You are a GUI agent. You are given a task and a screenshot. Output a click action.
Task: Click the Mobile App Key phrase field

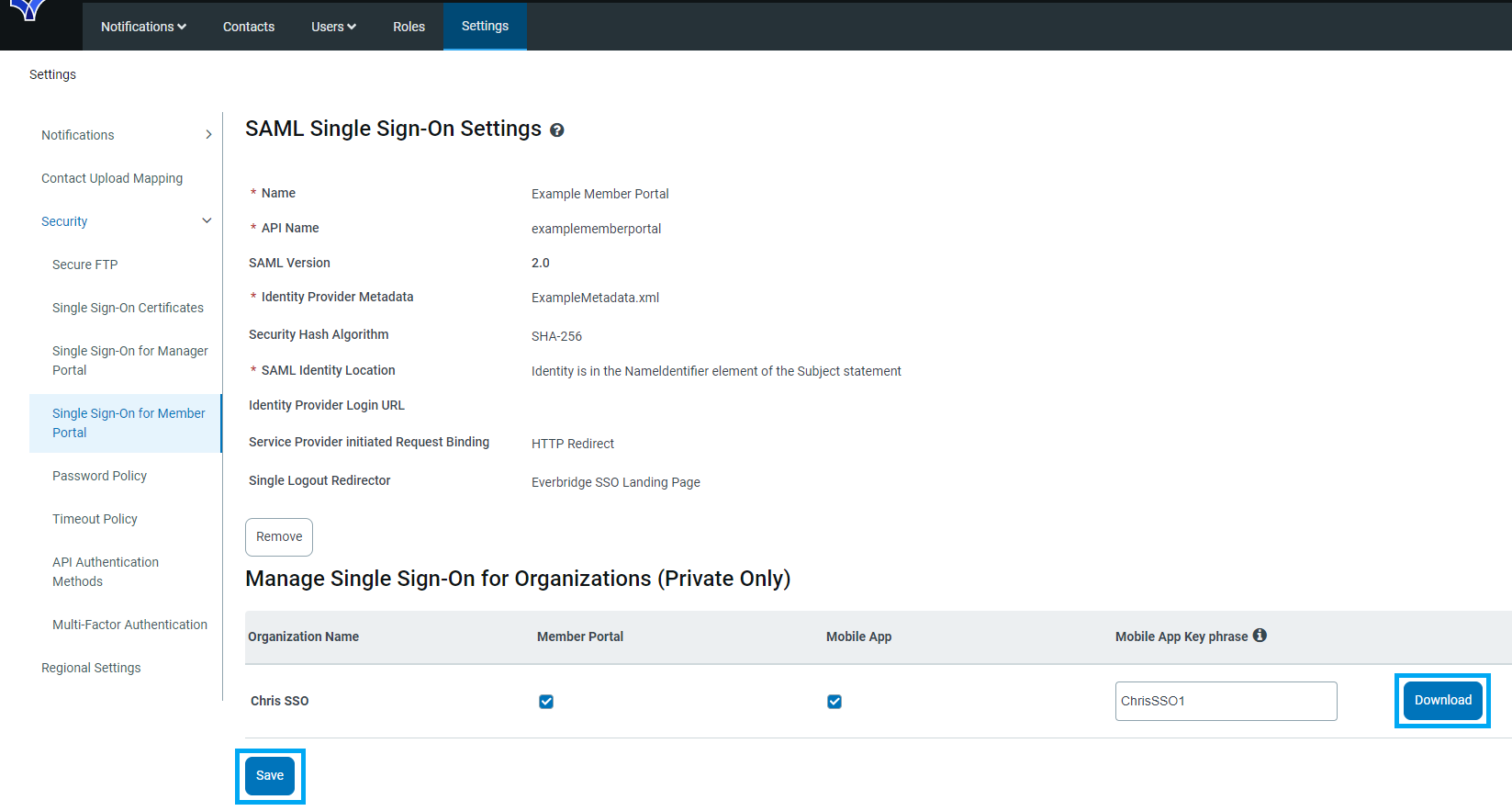1226,701
